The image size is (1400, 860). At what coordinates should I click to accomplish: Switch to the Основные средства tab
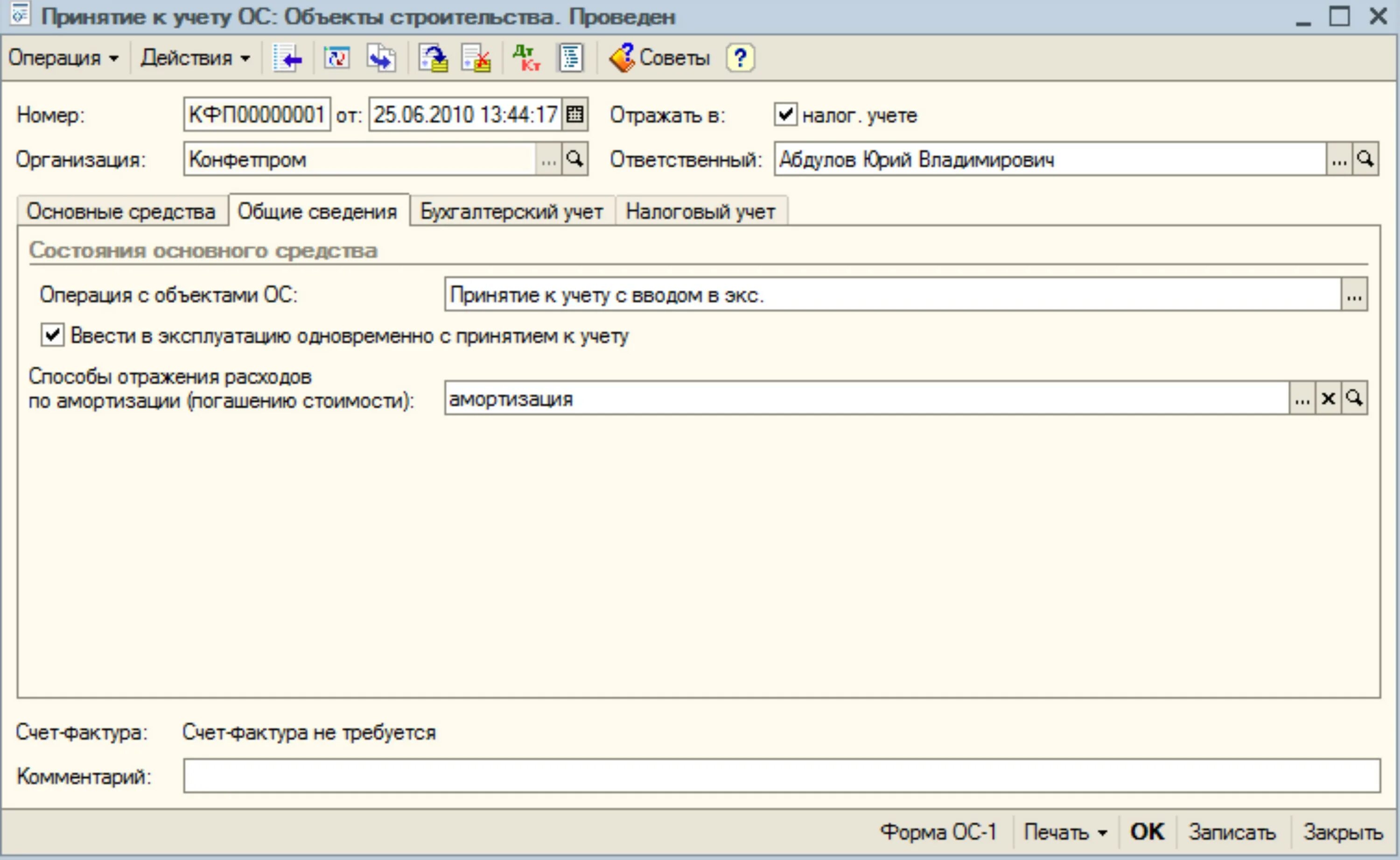click(121, 211)
